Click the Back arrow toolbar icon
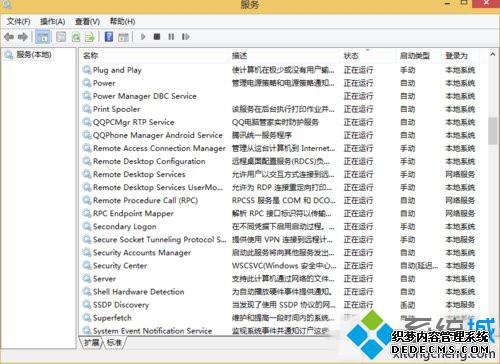Viewport: 500px width, 364px height. point(9,37)
